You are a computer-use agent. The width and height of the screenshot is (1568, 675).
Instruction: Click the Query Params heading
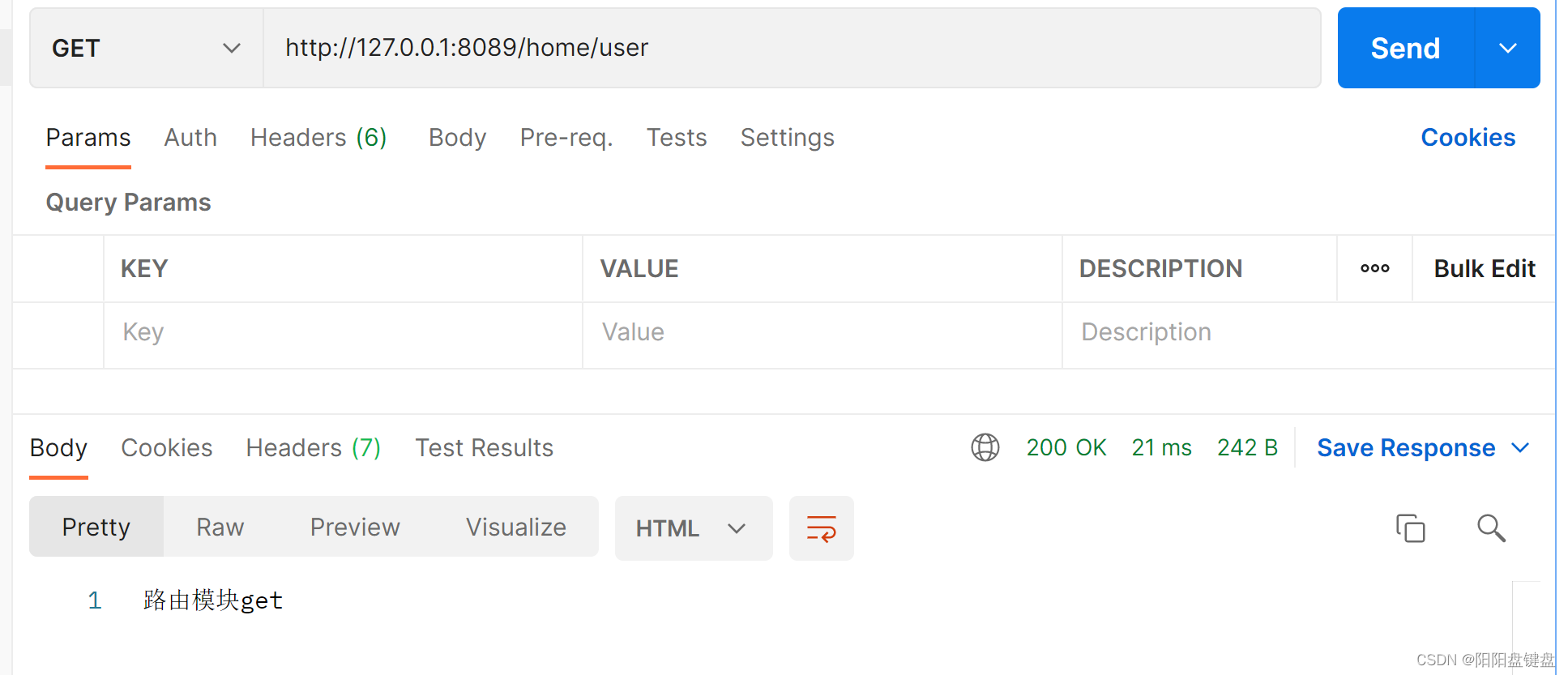click(x=128, y=202)
